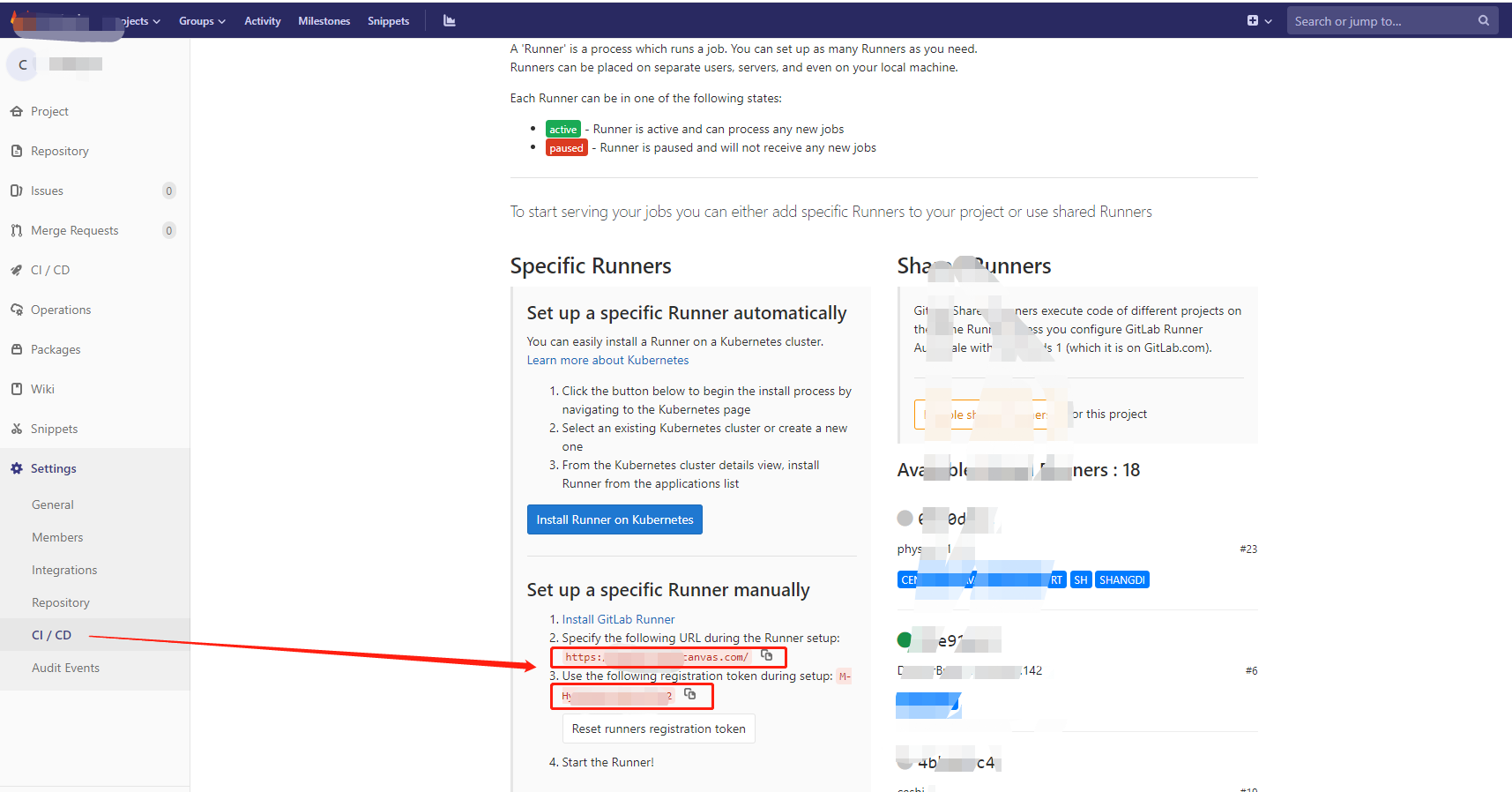The image size is (1512, 792).
Task: Open Repository in the main sidebar
Action: tap(60, 151)
